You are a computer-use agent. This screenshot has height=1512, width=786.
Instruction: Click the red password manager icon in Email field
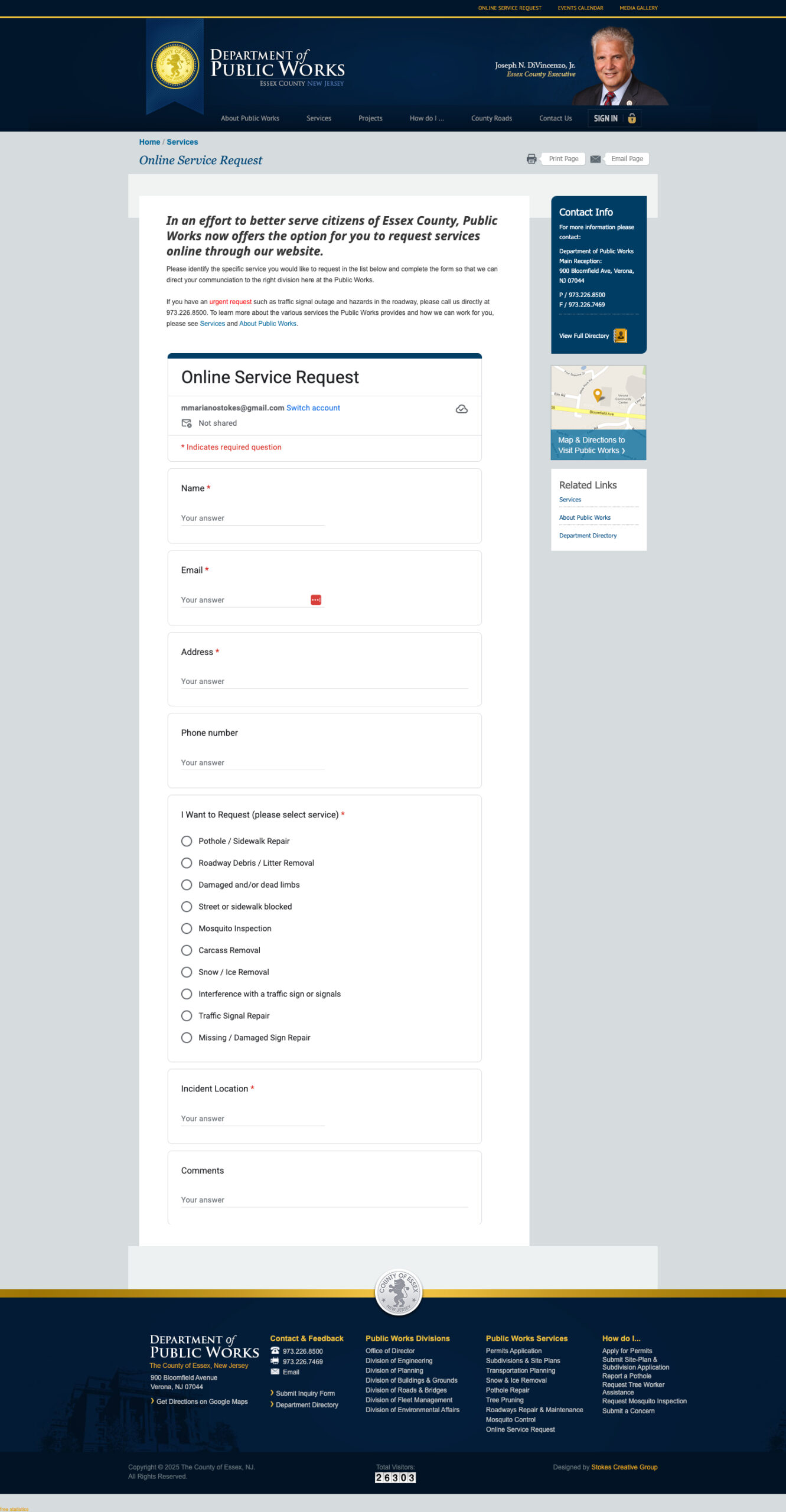pos(316,600)
